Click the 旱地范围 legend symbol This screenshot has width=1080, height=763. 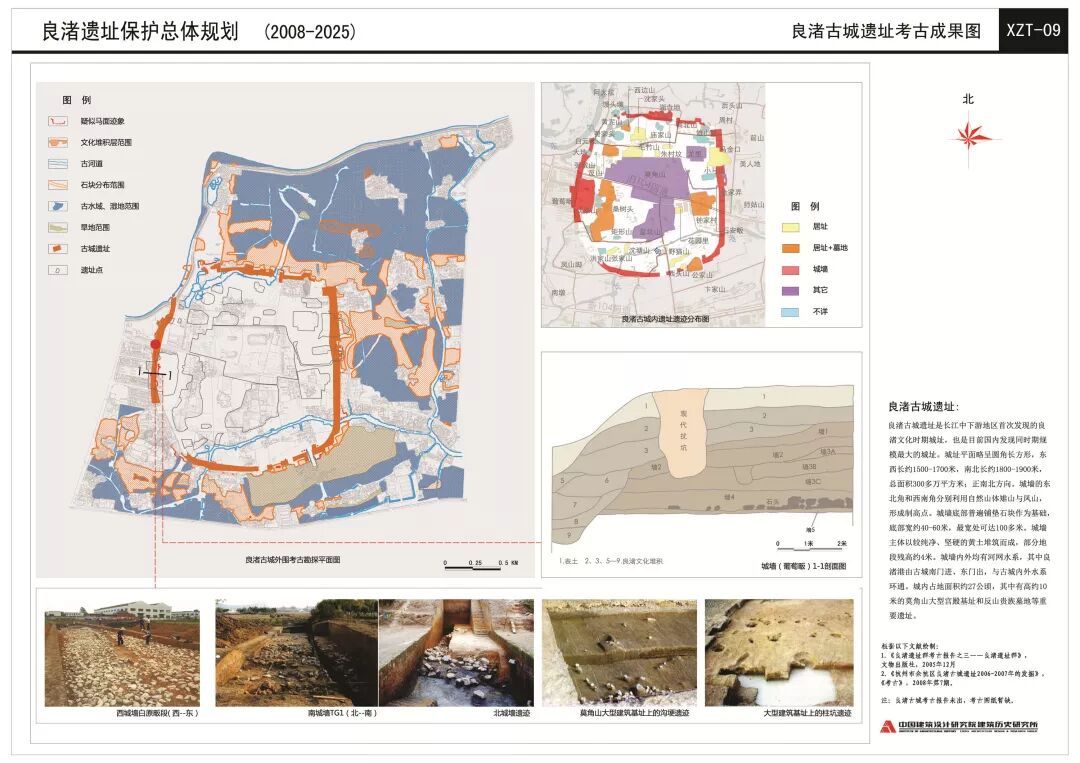pyautogui.click(x=58, y=227)
